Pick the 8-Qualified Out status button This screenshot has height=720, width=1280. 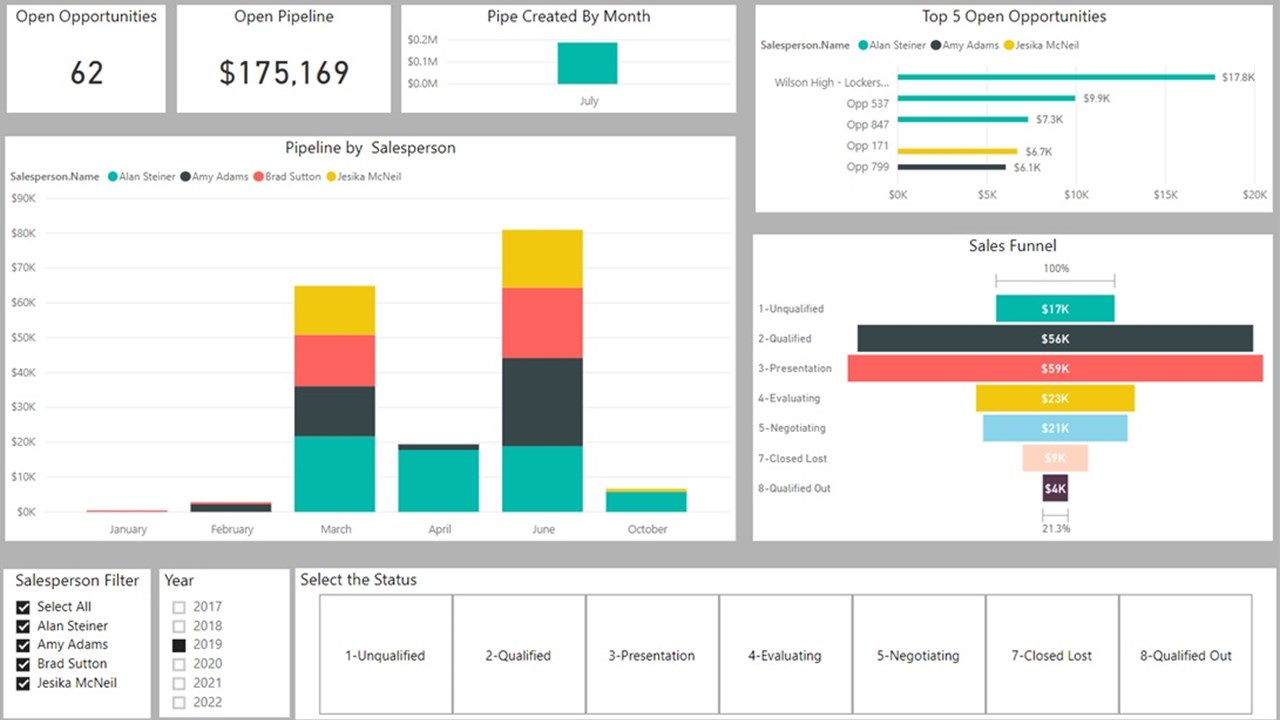pos(1186,656)
